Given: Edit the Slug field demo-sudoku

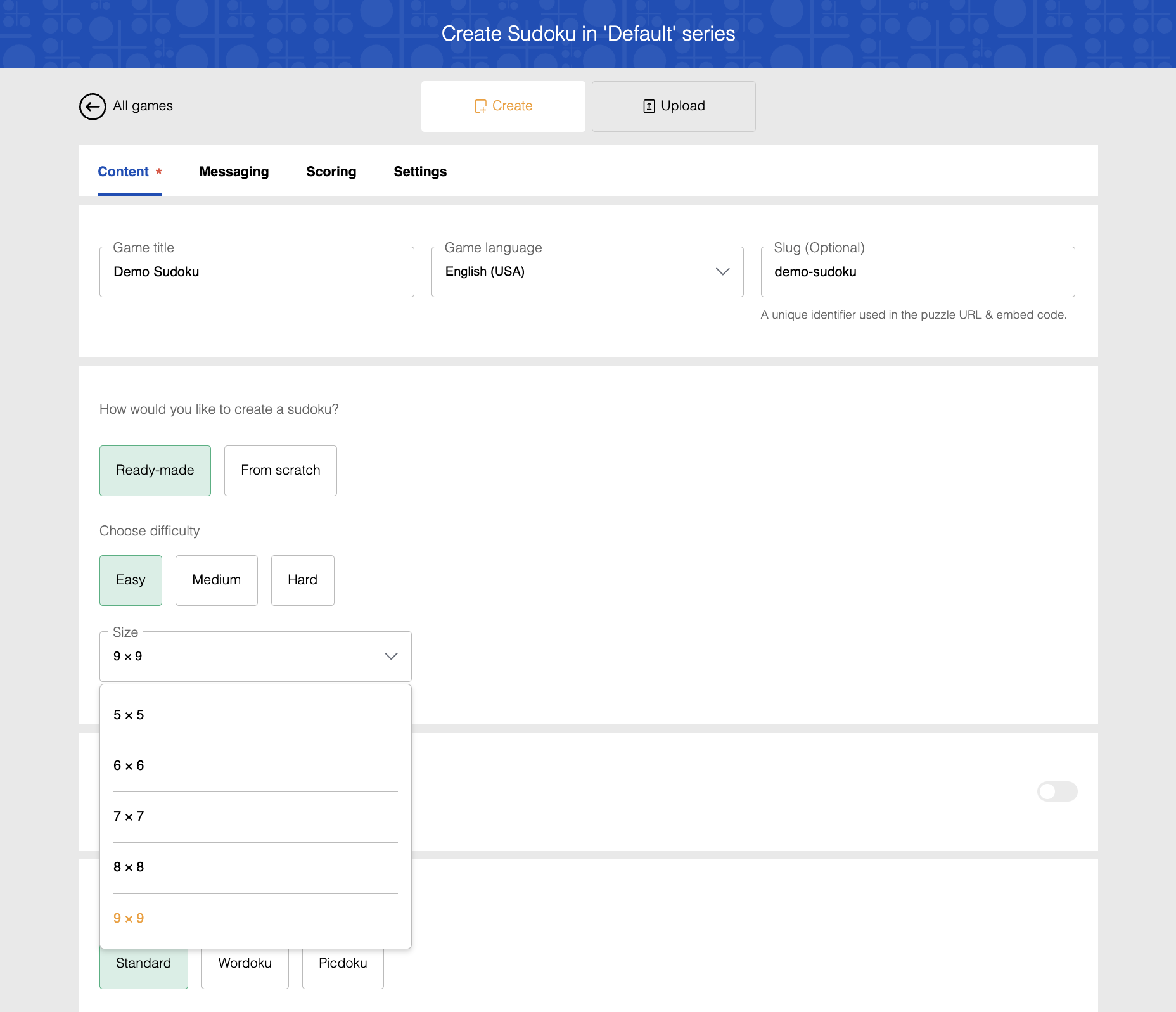Looking at the screenshot, I should [x=917, y=272].
